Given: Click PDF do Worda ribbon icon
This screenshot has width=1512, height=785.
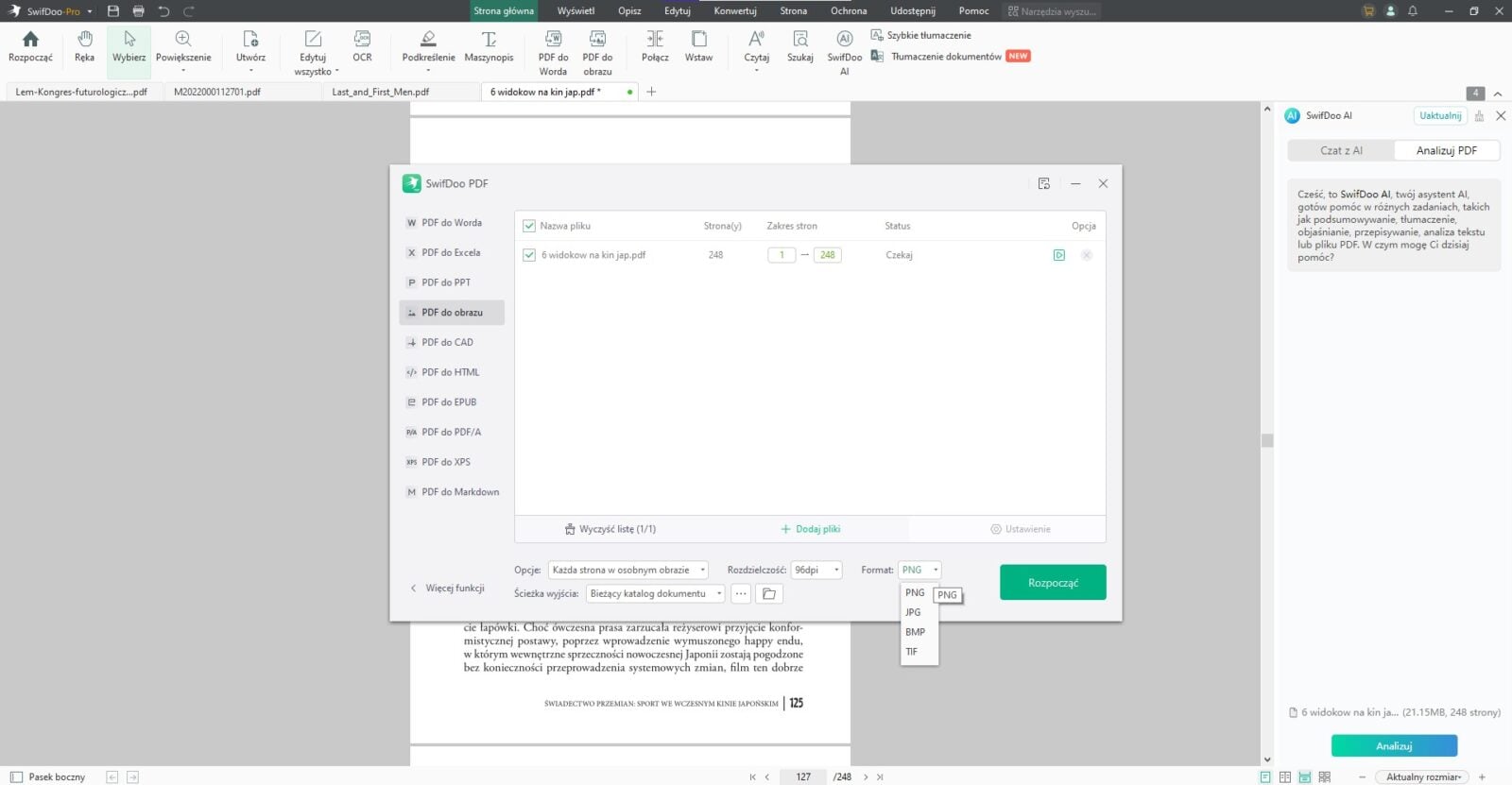Looking at the screenshot, I should 553,52.
